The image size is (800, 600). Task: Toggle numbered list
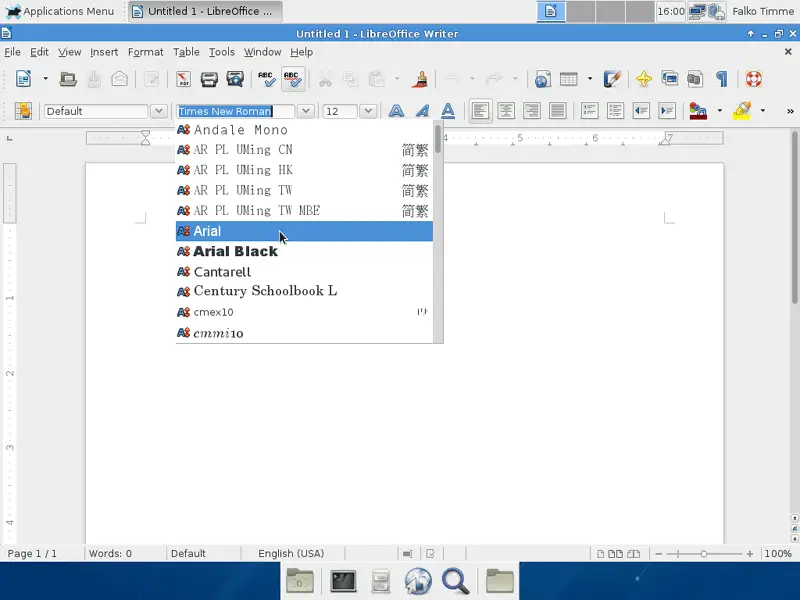pyautogui.click(x=589, y=111)
